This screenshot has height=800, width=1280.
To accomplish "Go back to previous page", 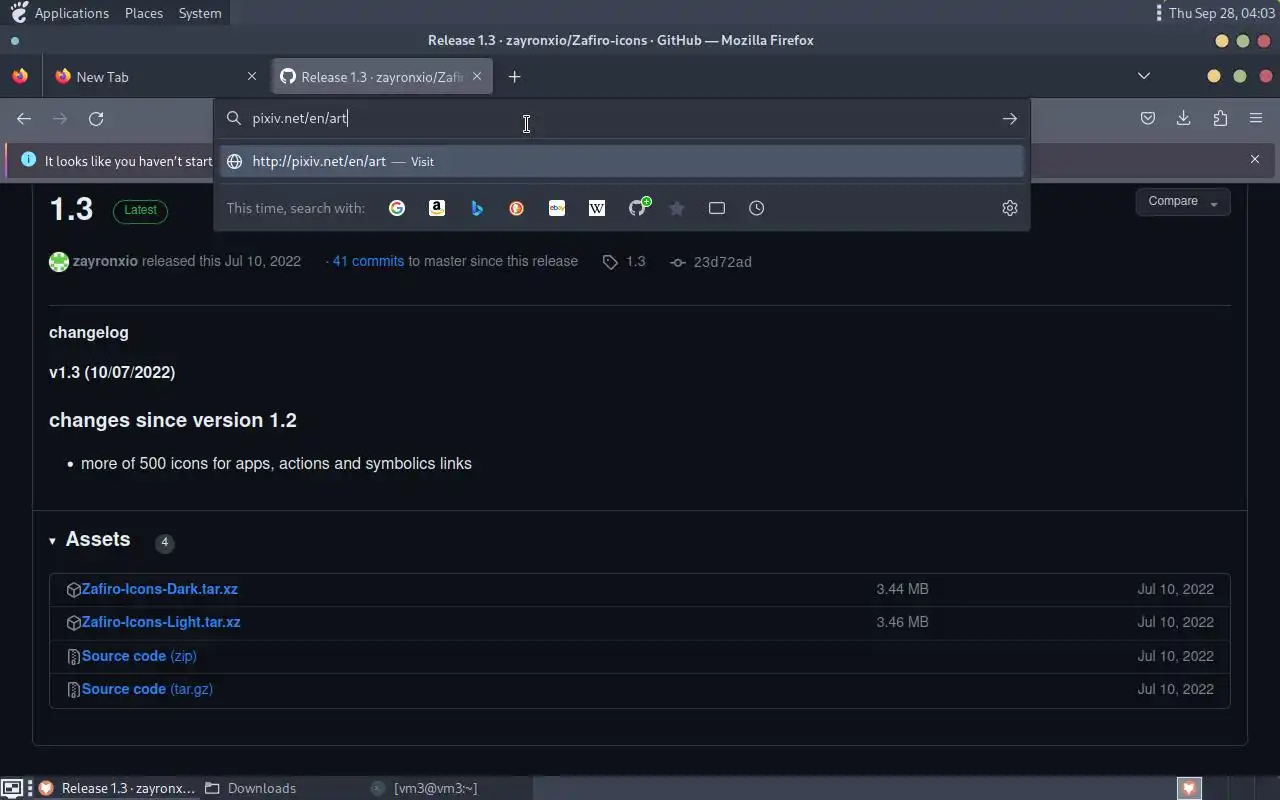I will 24,119.
